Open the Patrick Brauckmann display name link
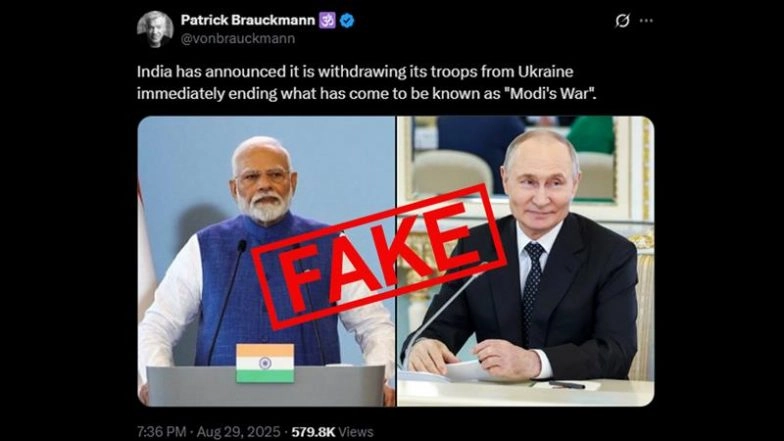Screen dimensions: 784x441 point(248,20)
